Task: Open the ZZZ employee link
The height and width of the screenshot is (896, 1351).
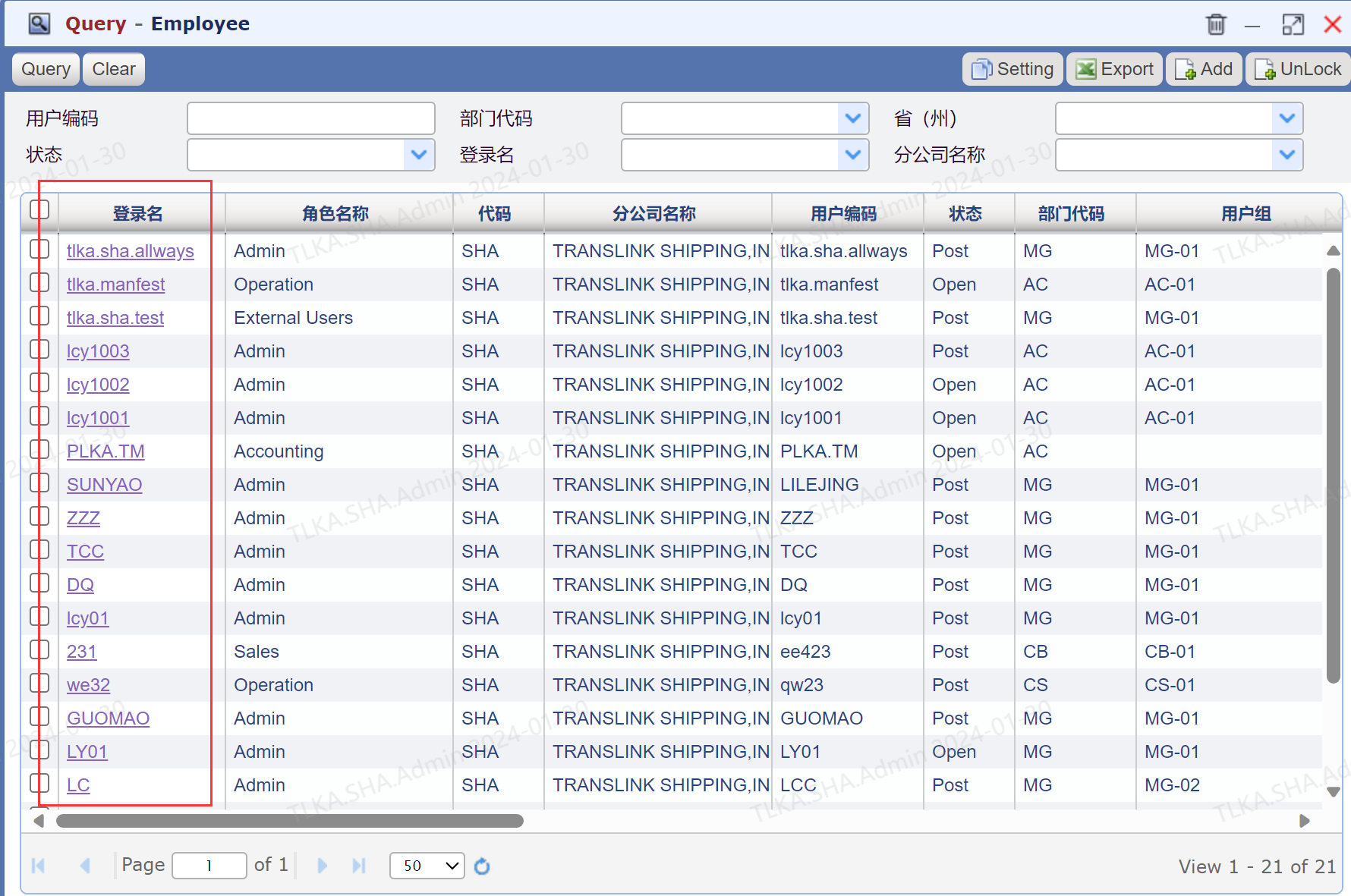Action: click(83, 518)
